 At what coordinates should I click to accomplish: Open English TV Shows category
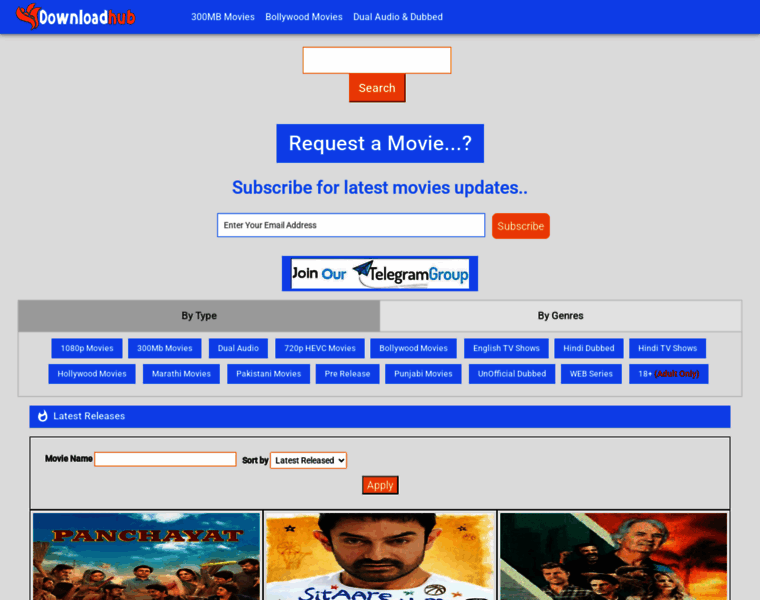(506, 348)
